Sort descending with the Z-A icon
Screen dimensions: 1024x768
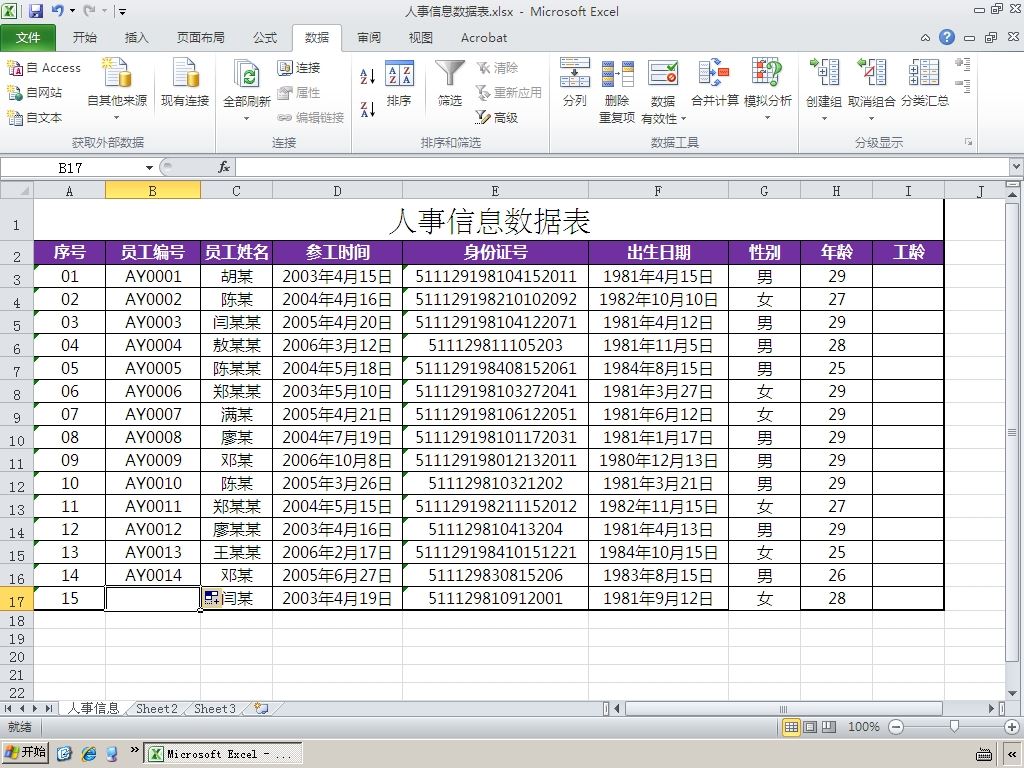click(367, 109)
